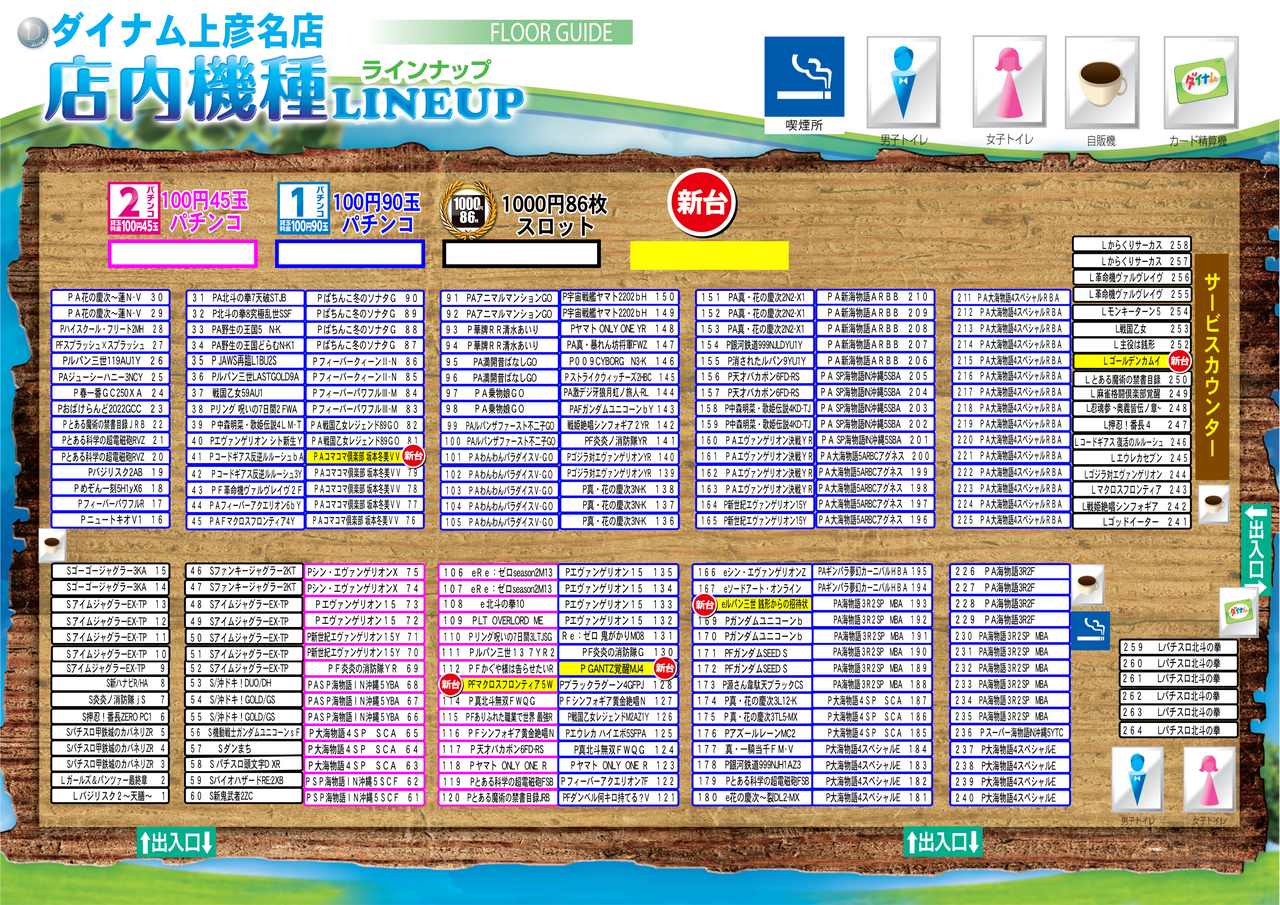Click the blue-bordered legend box
The image size is (1280, 905).
350,254
